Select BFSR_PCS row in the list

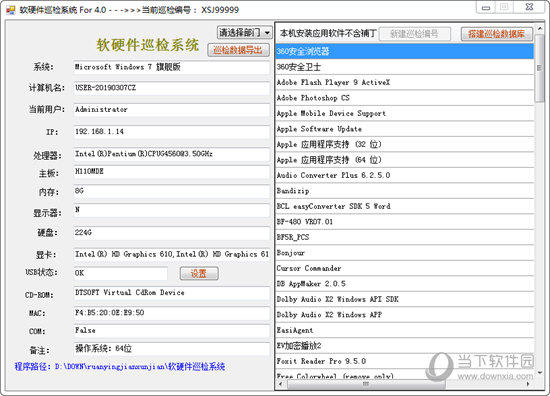[405, 237]
